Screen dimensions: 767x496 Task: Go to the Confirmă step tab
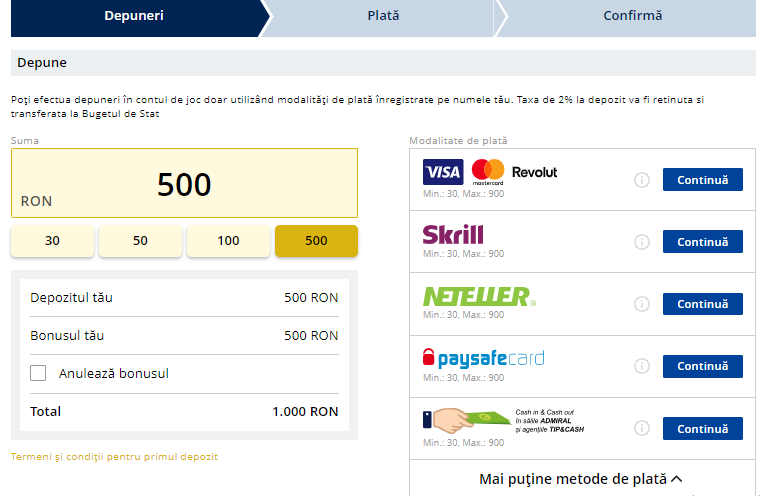coord(632,16)
